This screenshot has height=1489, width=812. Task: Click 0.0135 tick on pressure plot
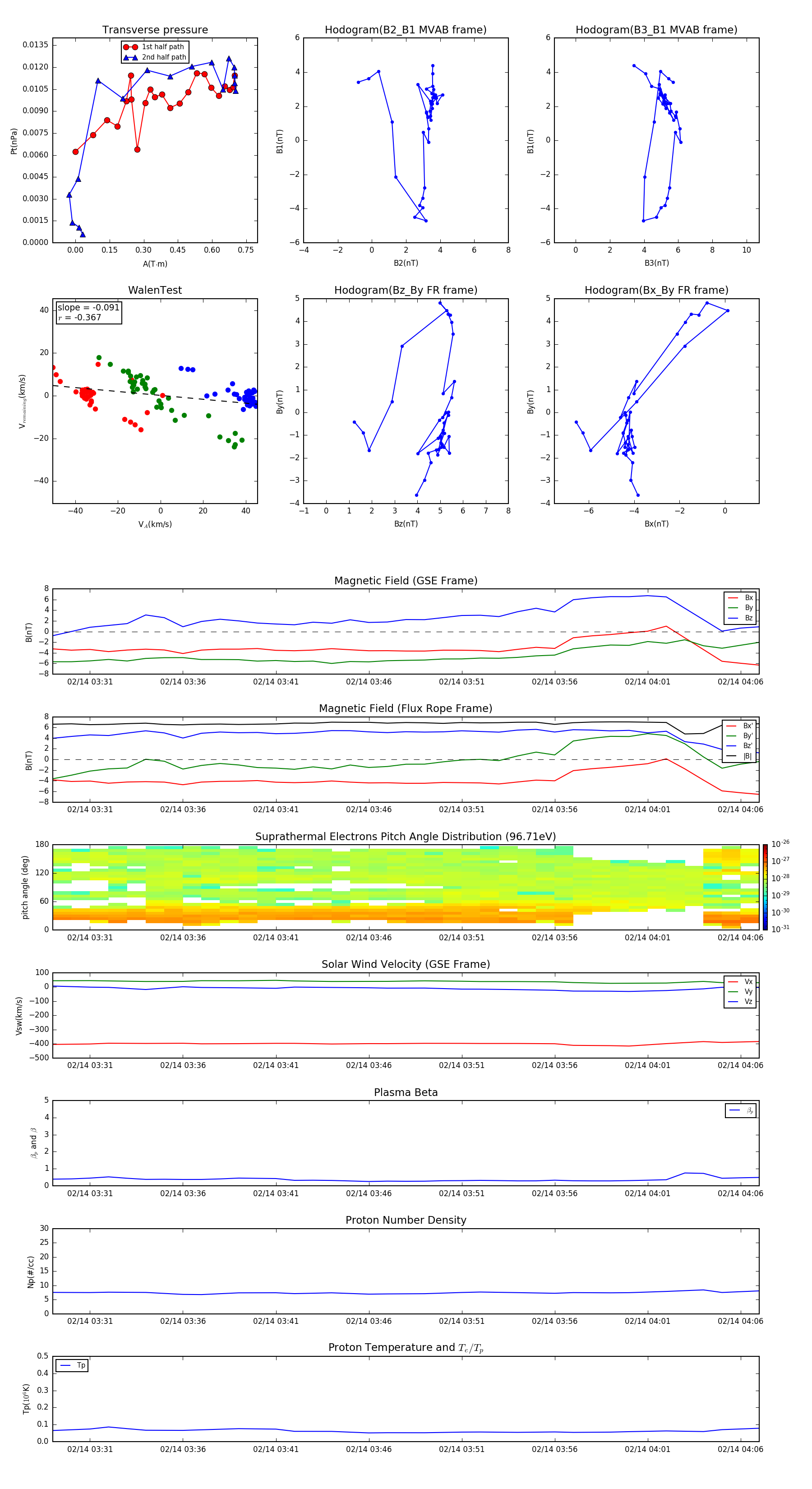[36, 45]
